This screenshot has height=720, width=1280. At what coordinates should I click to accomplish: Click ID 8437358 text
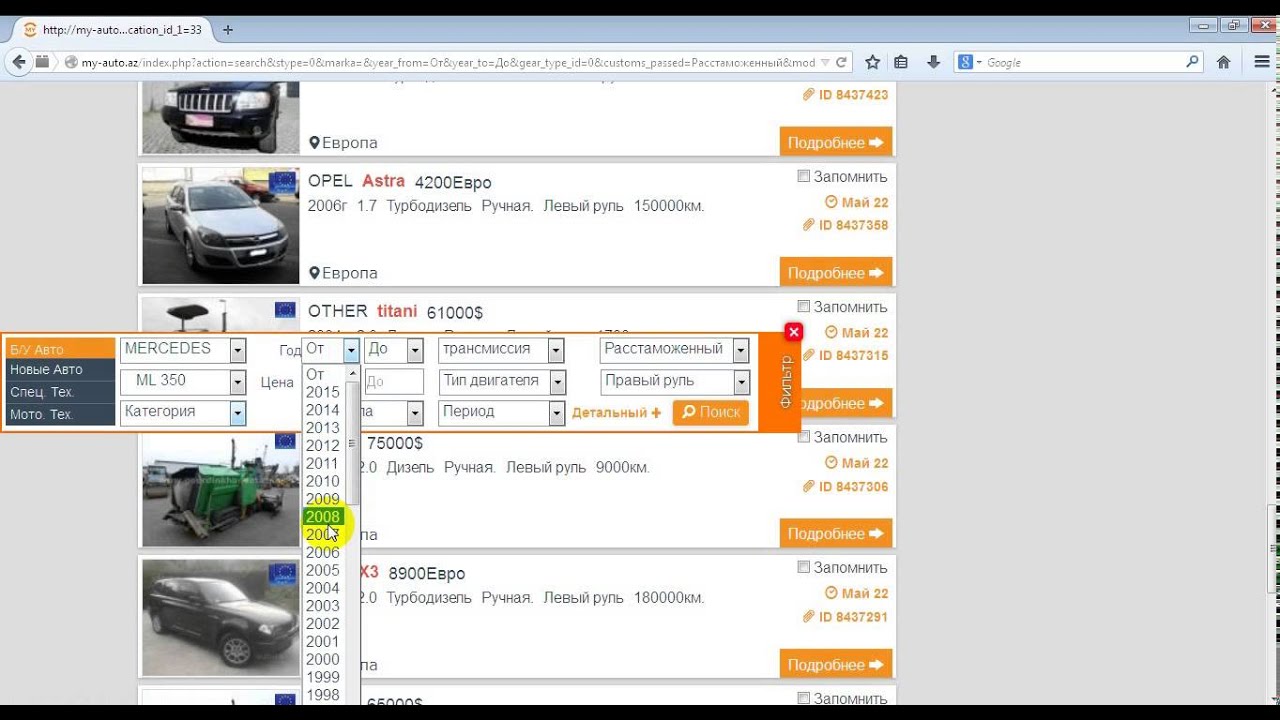tap(853, 225)
